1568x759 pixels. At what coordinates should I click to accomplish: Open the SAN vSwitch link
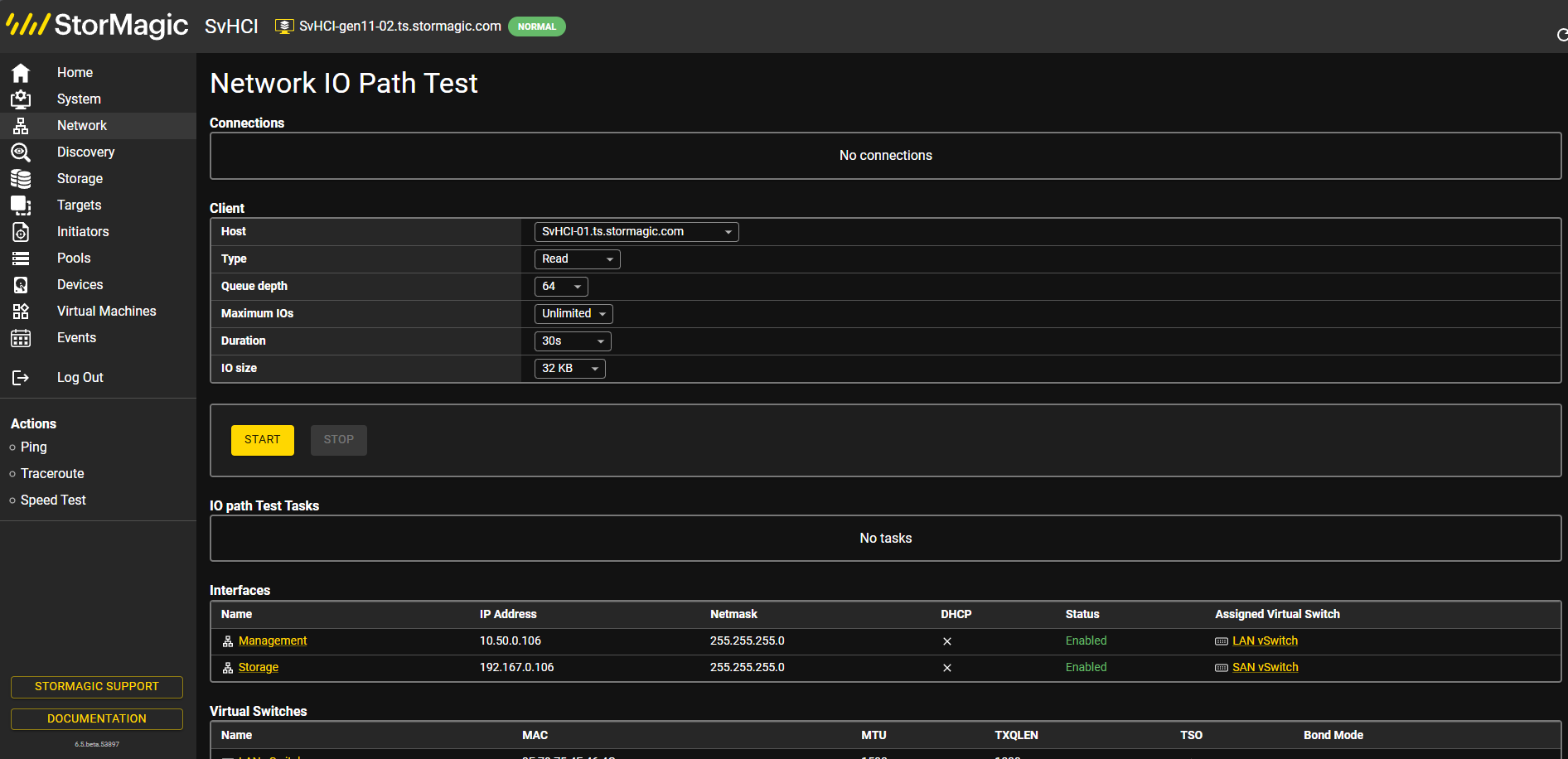[1265, 668]
